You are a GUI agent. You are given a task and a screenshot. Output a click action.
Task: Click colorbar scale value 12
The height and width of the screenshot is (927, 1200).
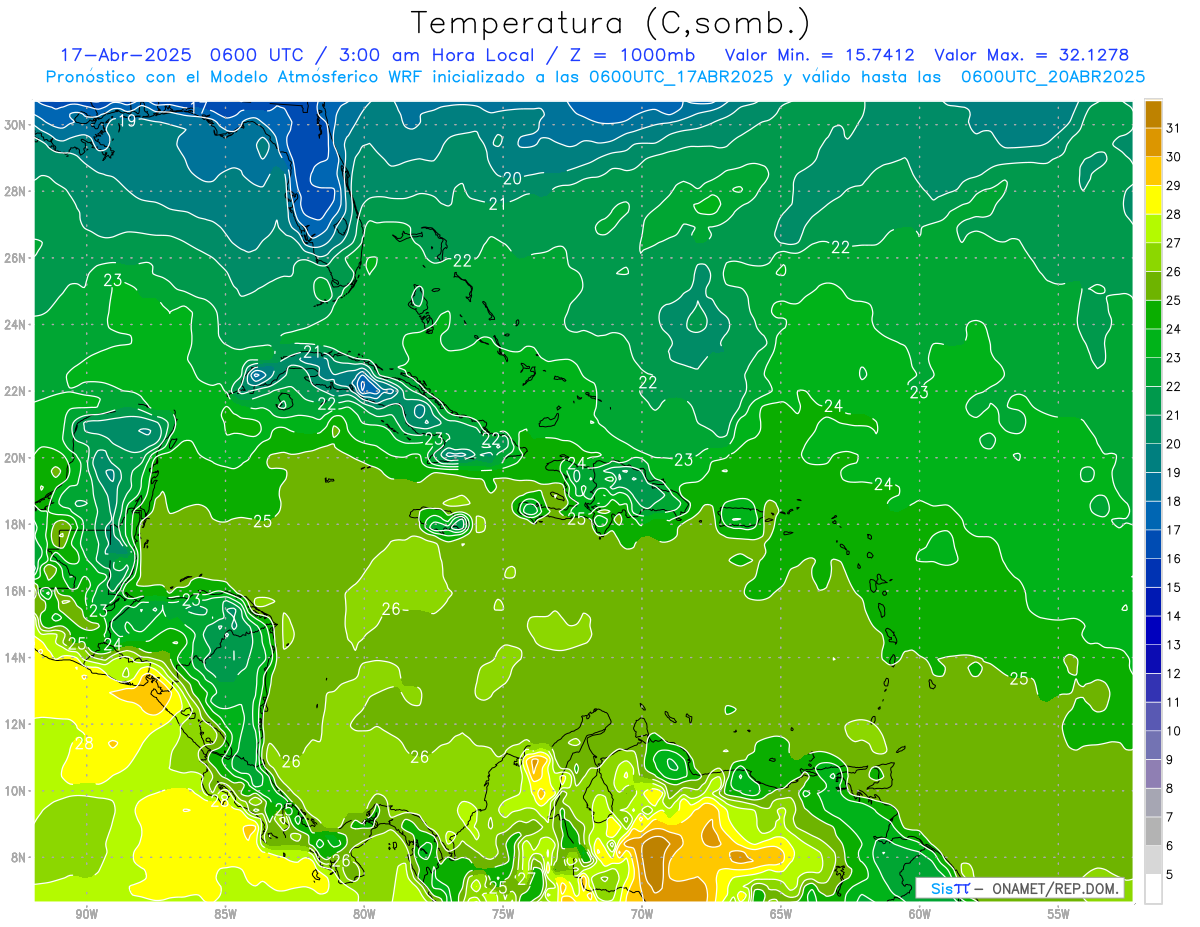pos(1173,673)
